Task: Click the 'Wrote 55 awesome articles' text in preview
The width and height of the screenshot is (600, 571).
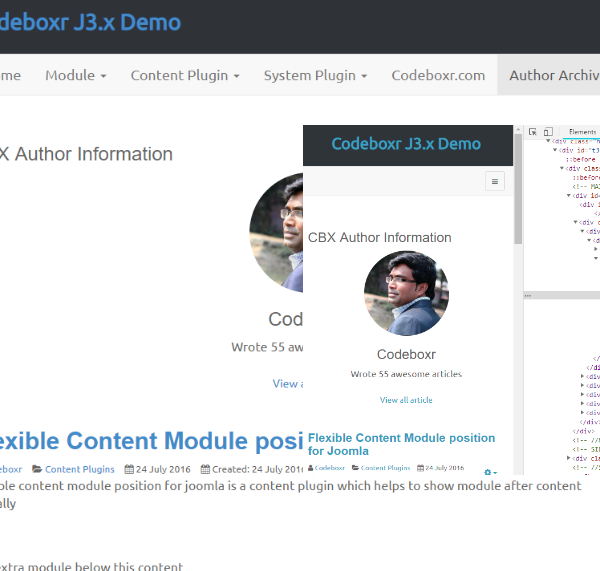Action: pos(406,374)
